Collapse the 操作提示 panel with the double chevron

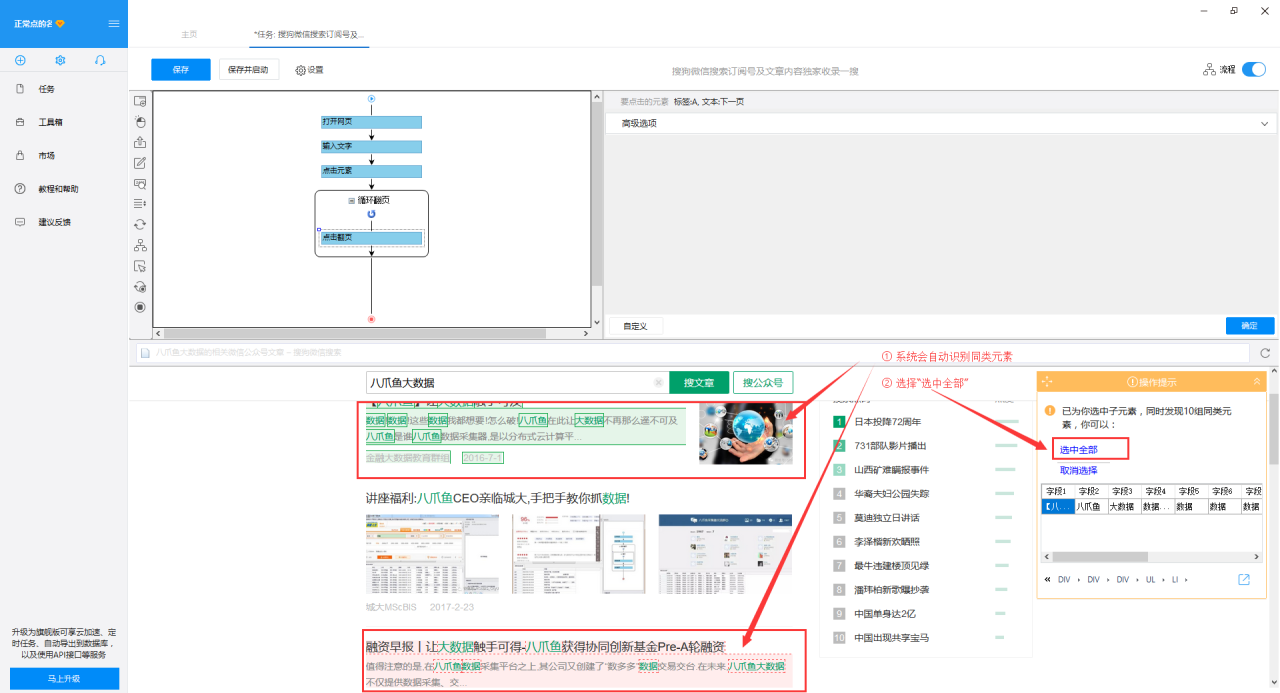pyautogui.click(x=1257, y=382)
